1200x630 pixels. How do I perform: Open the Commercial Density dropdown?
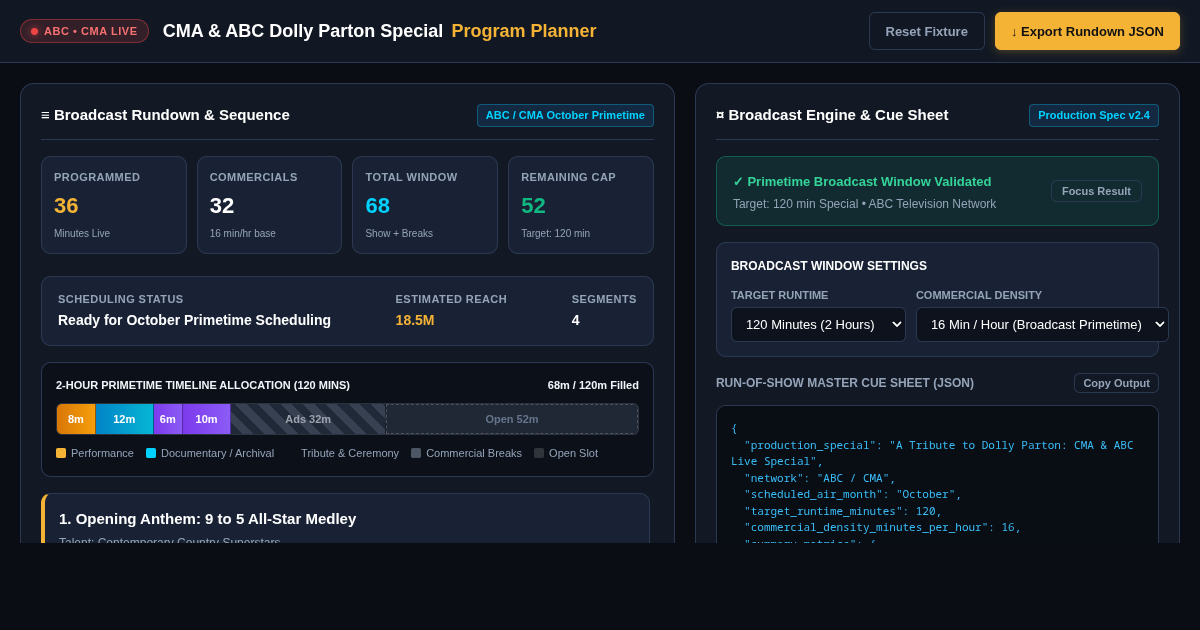click(x=1042, y=324)
